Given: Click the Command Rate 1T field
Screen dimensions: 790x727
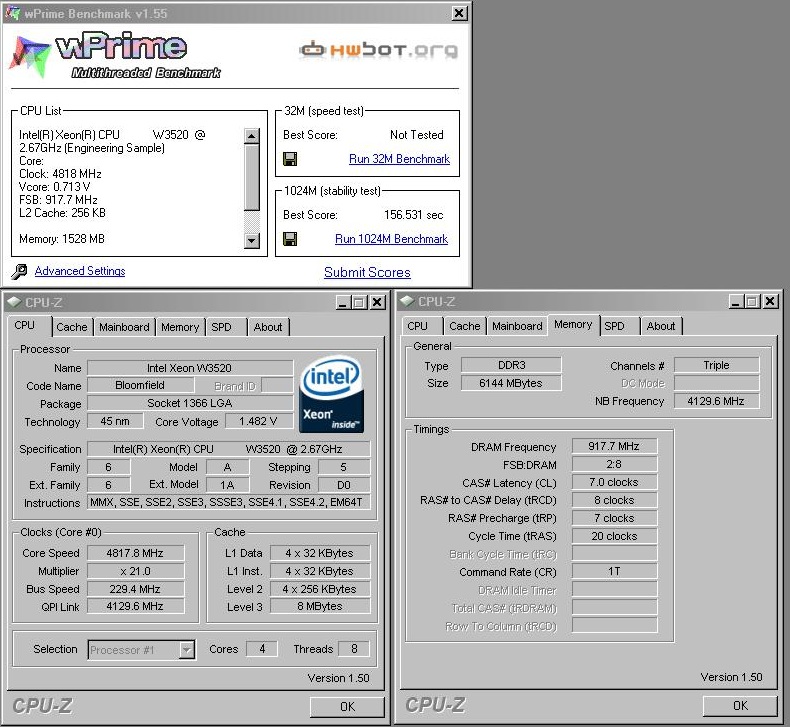Looking at the screenshot, I should click(x=614, y=571).
